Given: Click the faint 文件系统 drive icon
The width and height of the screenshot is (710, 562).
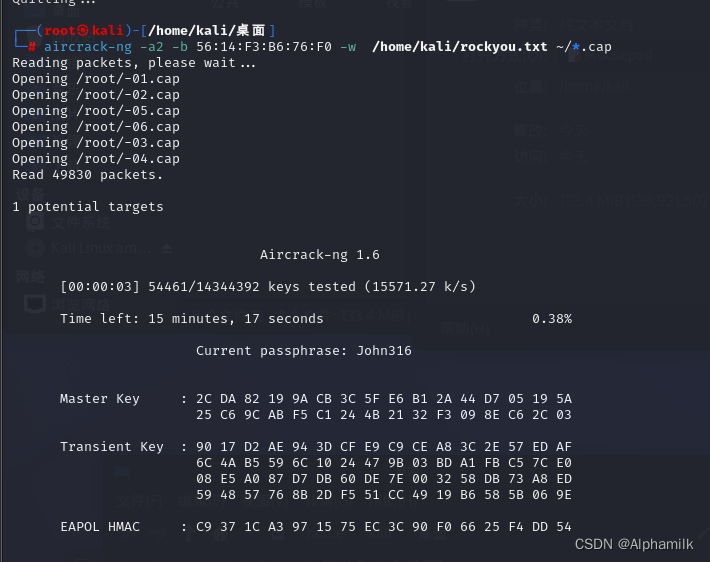Looking at the screenshot, I should point(35,222).
